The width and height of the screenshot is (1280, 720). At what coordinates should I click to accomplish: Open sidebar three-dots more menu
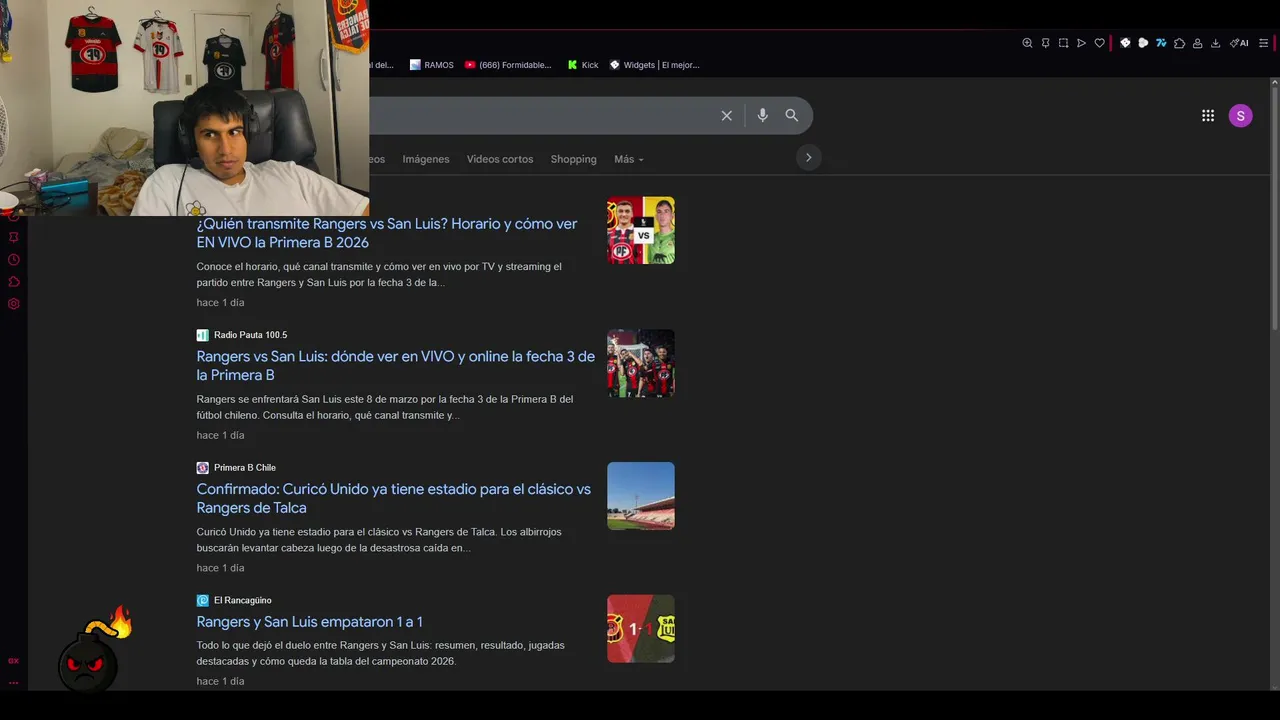pos(14,682)
